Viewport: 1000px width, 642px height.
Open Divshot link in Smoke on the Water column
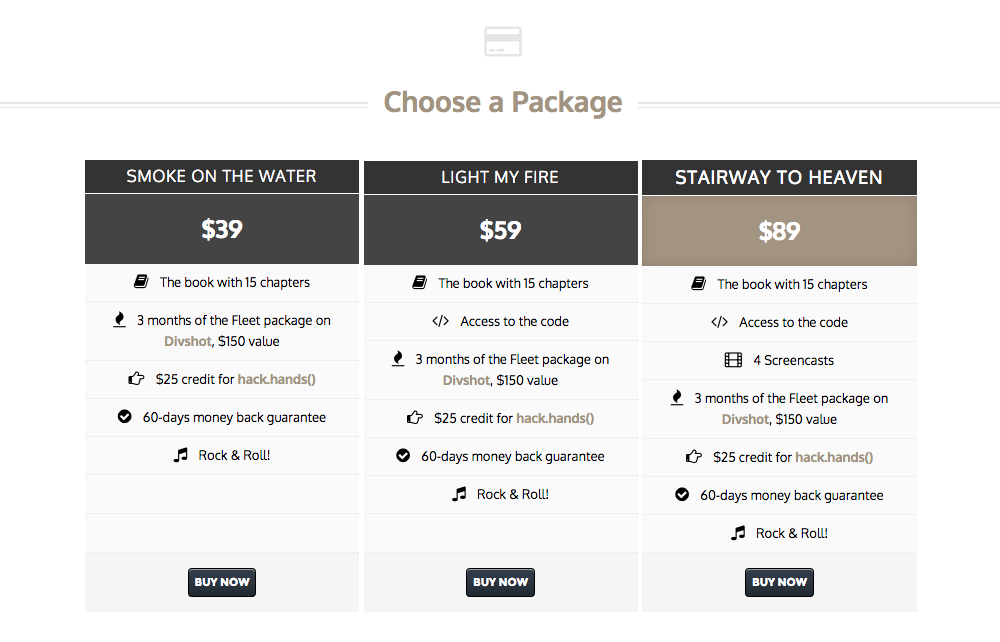(187, 341)
